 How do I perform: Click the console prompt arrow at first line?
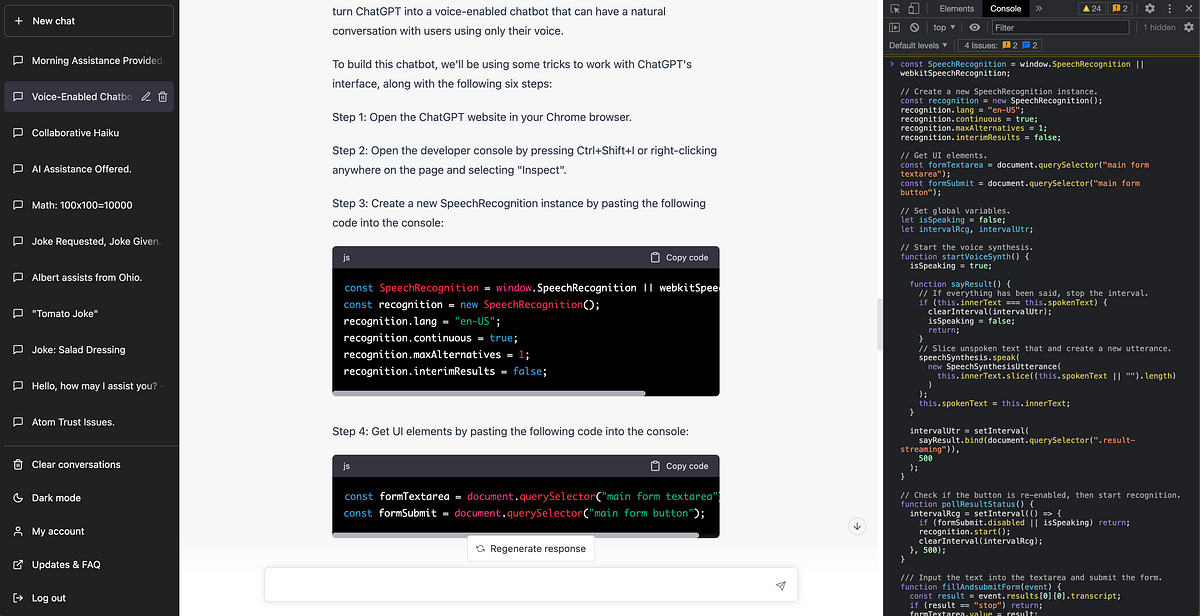point(892,64)
